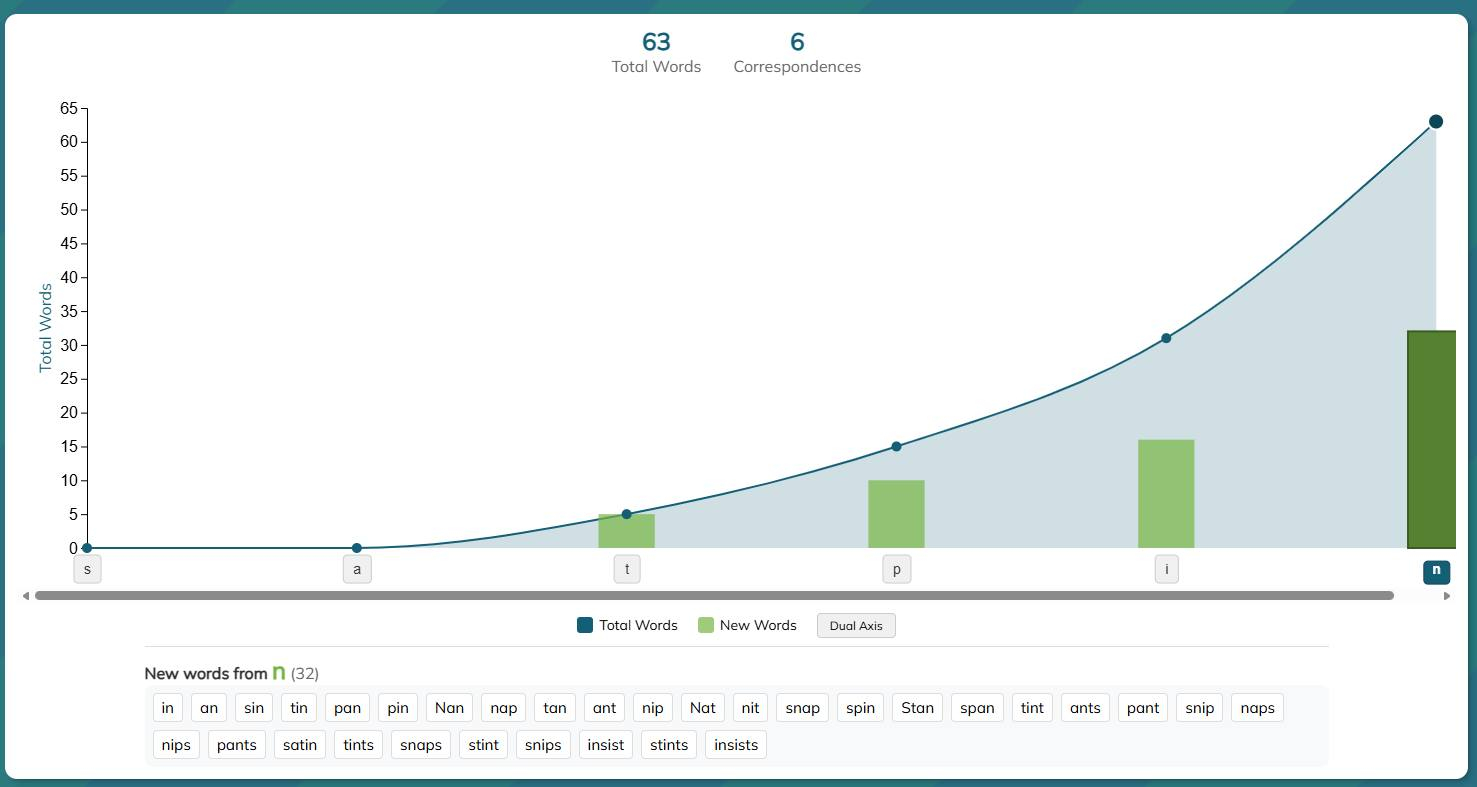Click the 'snap' word chip

pyautogui.click(x=802, y=708)
